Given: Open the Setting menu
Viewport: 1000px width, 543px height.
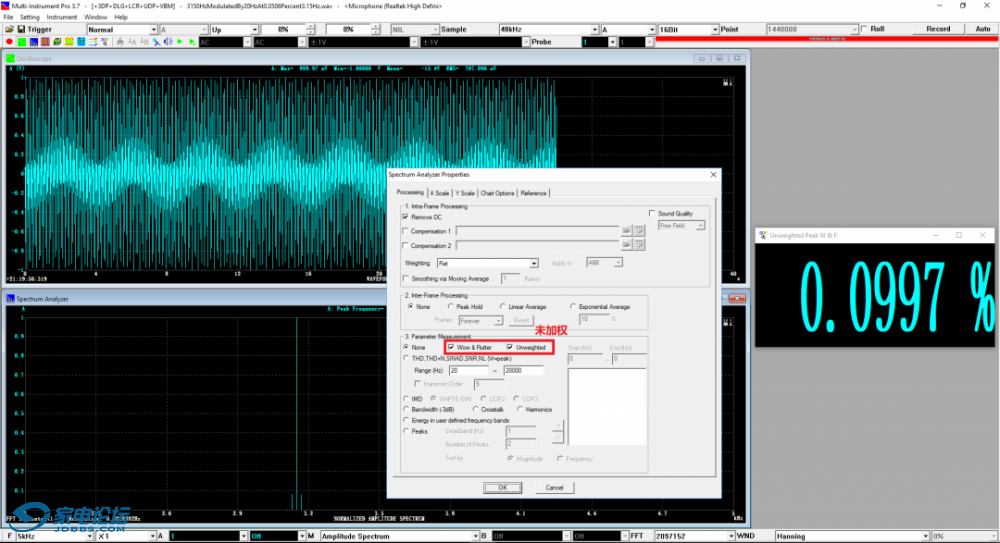Looking at the screenshot, I should click(x=29, y=17).
